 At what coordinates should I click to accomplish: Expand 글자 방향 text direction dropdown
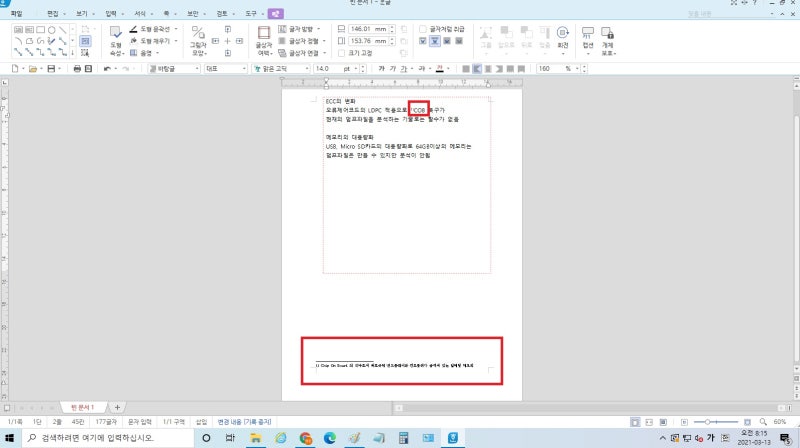tap(319, 29)
